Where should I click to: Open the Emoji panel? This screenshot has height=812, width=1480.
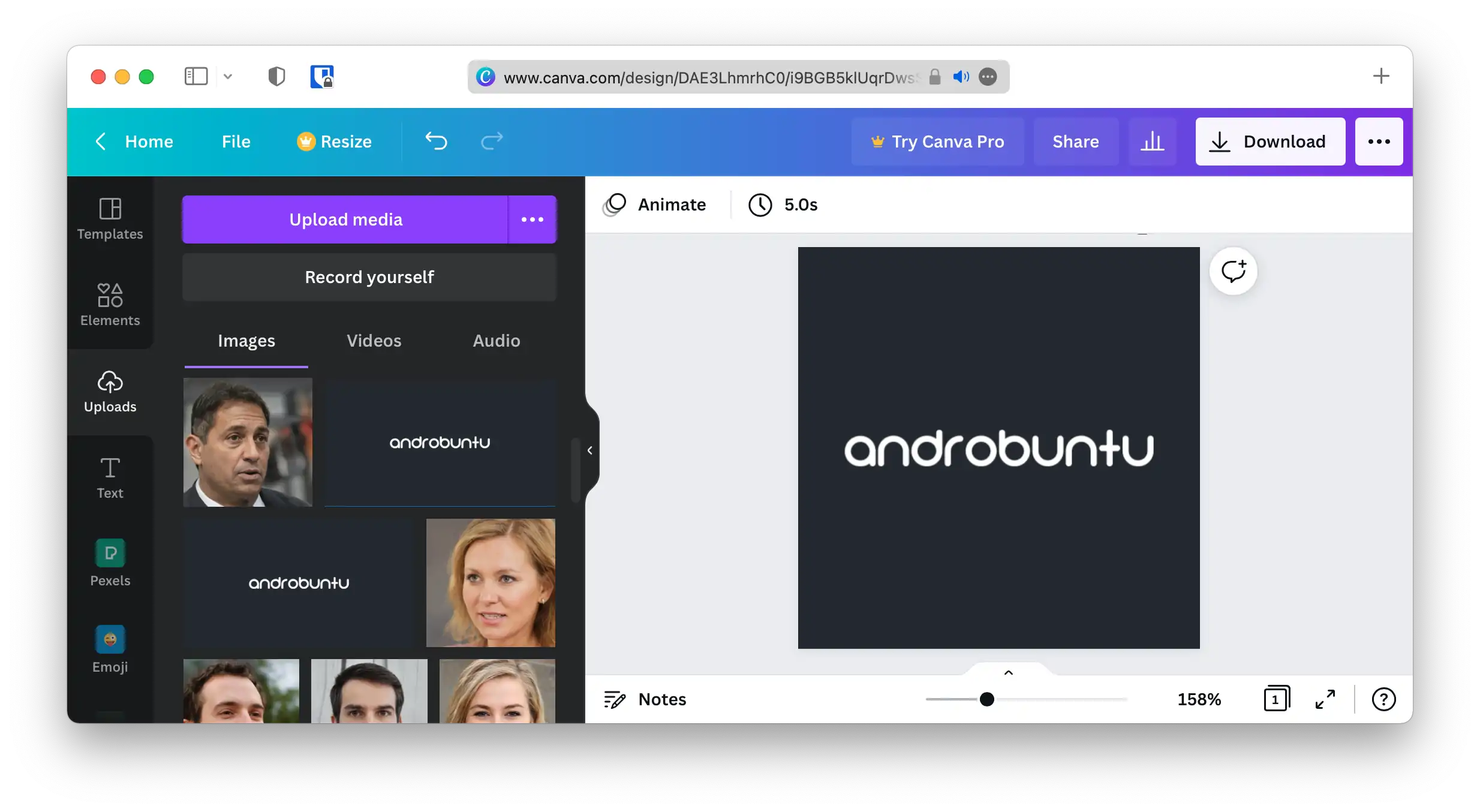110,649
